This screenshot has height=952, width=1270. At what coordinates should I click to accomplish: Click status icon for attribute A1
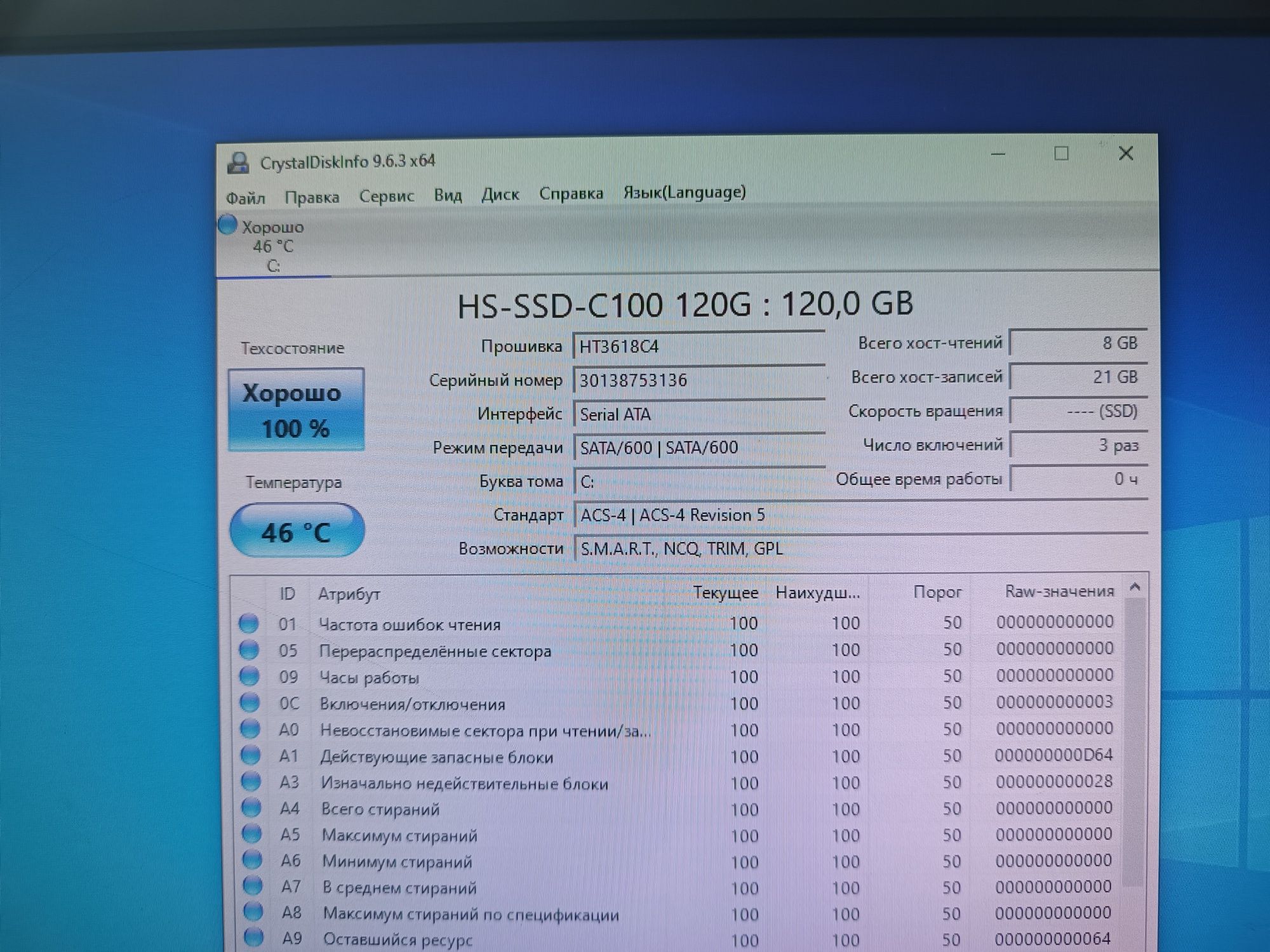pyautogui.click(x=251, y=755)
